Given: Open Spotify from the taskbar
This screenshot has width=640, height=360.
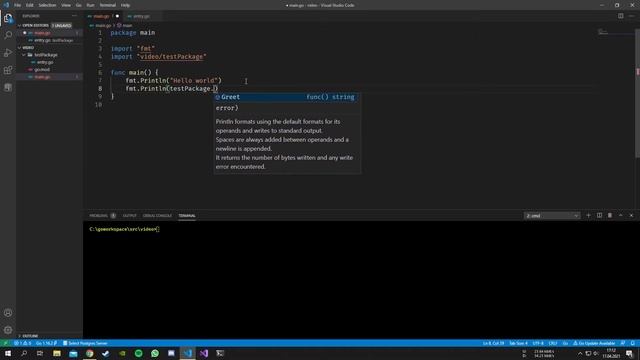Looking at the screenshot, I should tap(138, 353).
